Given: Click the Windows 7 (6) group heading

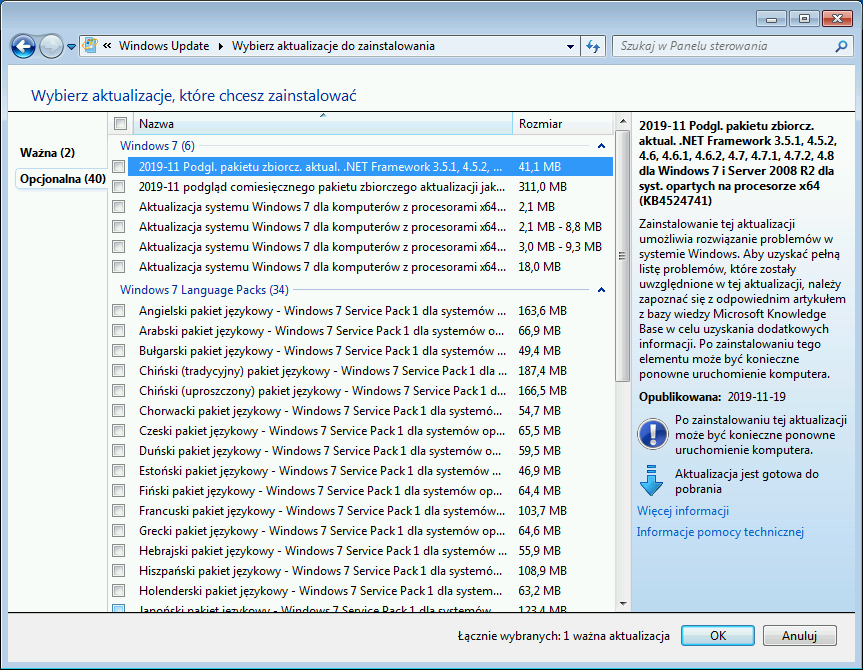Looking at the screenshot, I should pos(157,146).
